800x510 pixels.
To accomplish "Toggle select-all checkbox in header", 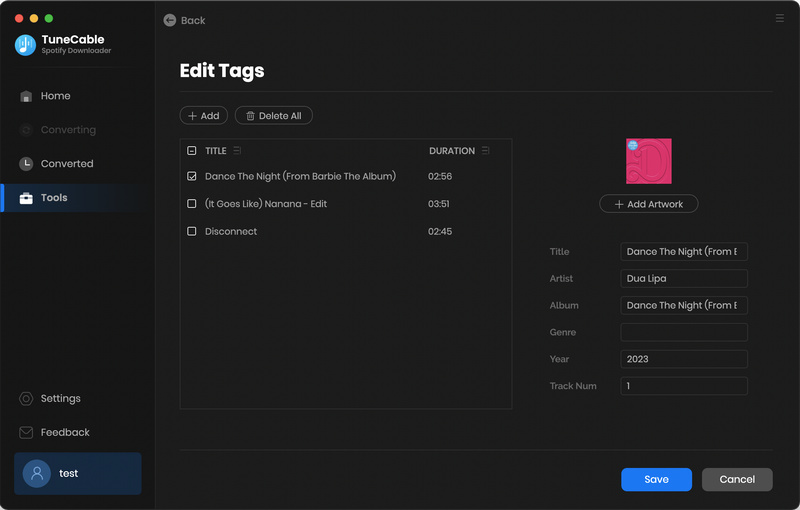I will pyautogui.click(x=192, y=150).
